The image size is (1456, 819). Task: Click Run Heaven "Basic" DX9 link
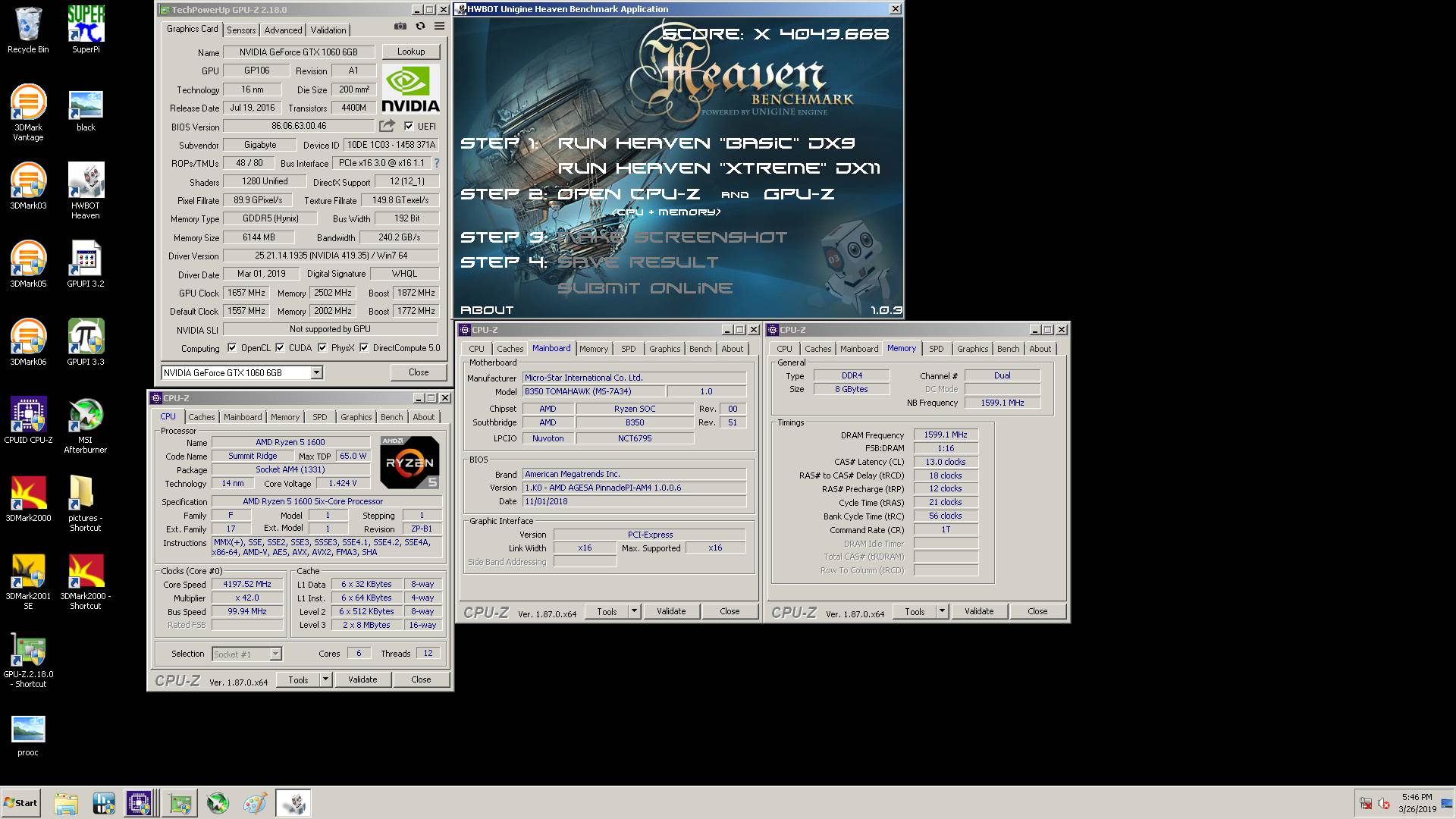pyautogui.click(x=707, y=143)
